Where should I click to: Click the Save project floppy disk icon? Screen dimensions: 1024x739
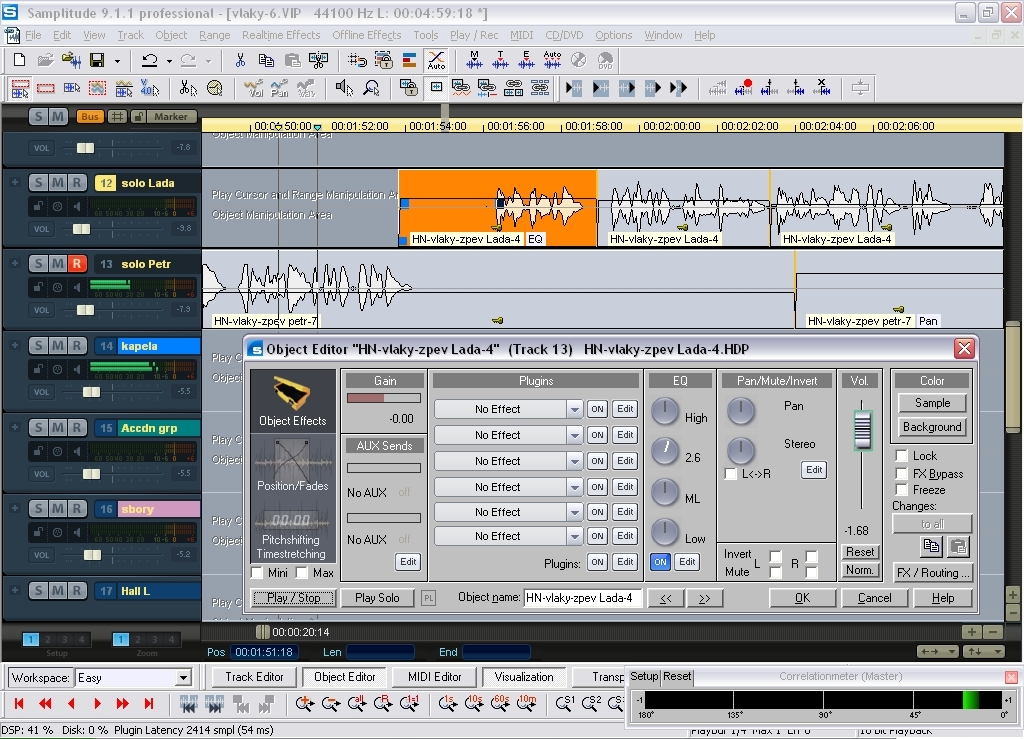97,61
